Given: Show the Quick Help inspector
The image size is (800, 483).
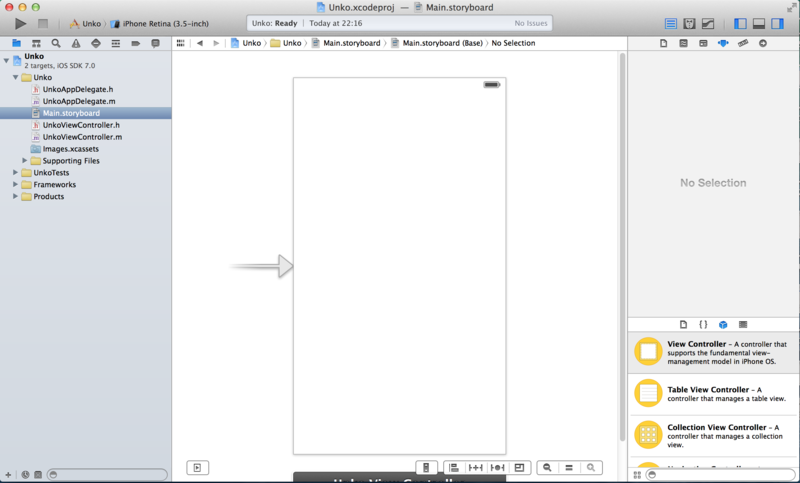Looking at the screenshot, I should tap(683, 43).
